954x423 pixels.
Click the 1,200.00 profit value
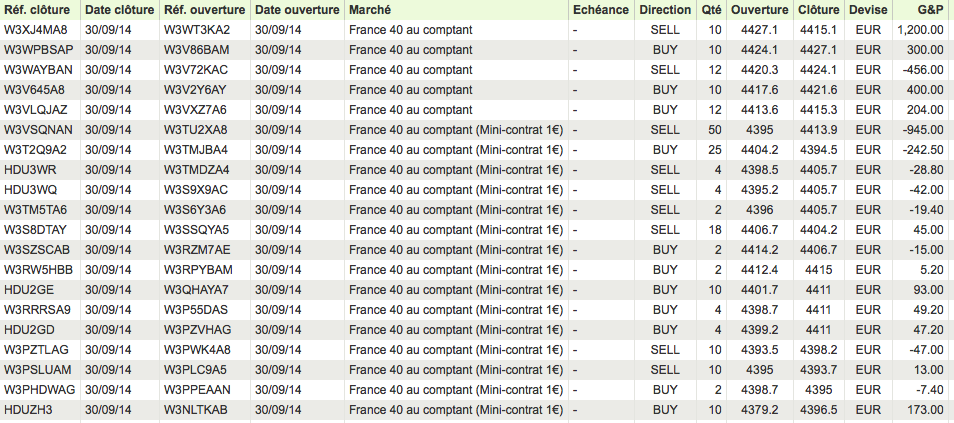coord(920,29)
